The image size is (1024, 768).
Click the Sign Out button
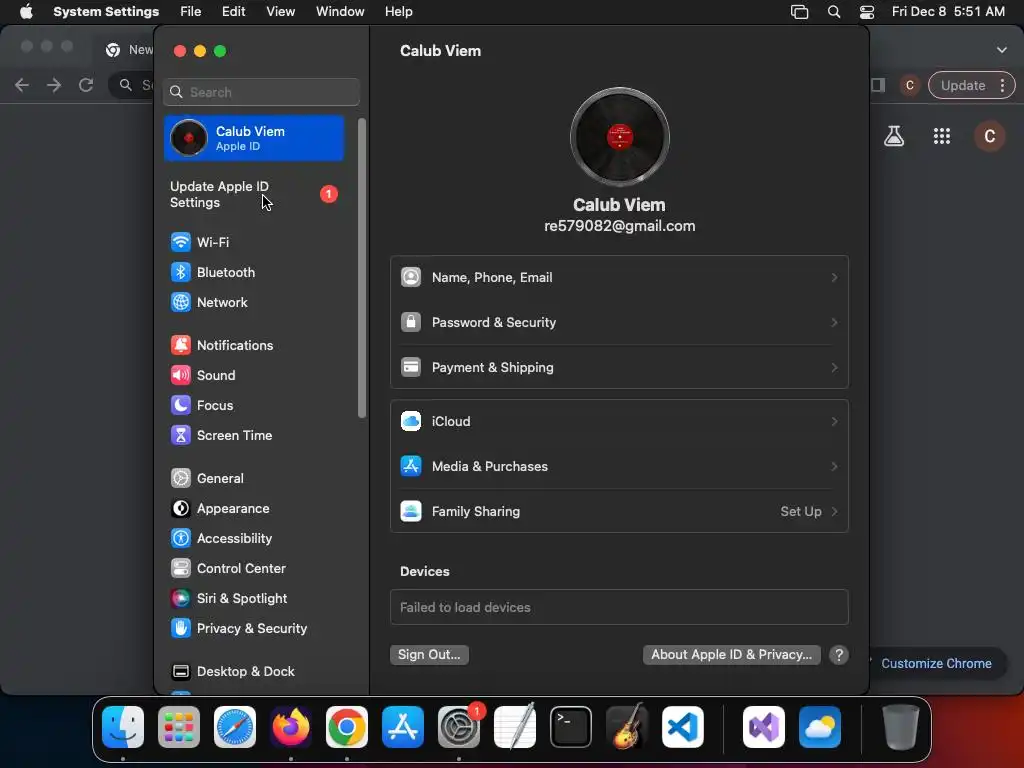(x=429, y=654)
